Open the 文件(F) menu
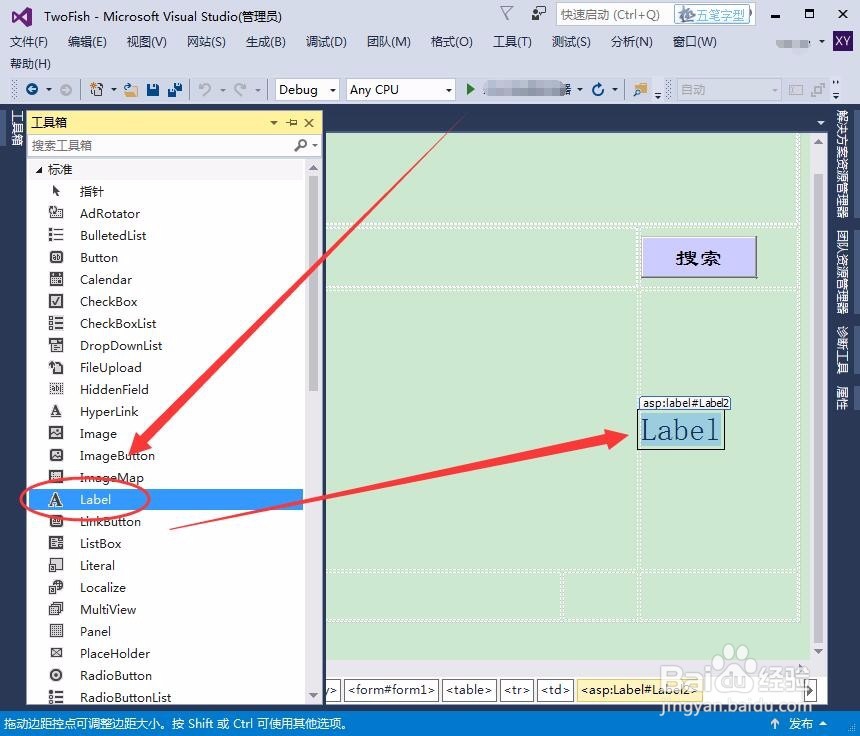This screenshot has height=736, width=860. [29, 42]
